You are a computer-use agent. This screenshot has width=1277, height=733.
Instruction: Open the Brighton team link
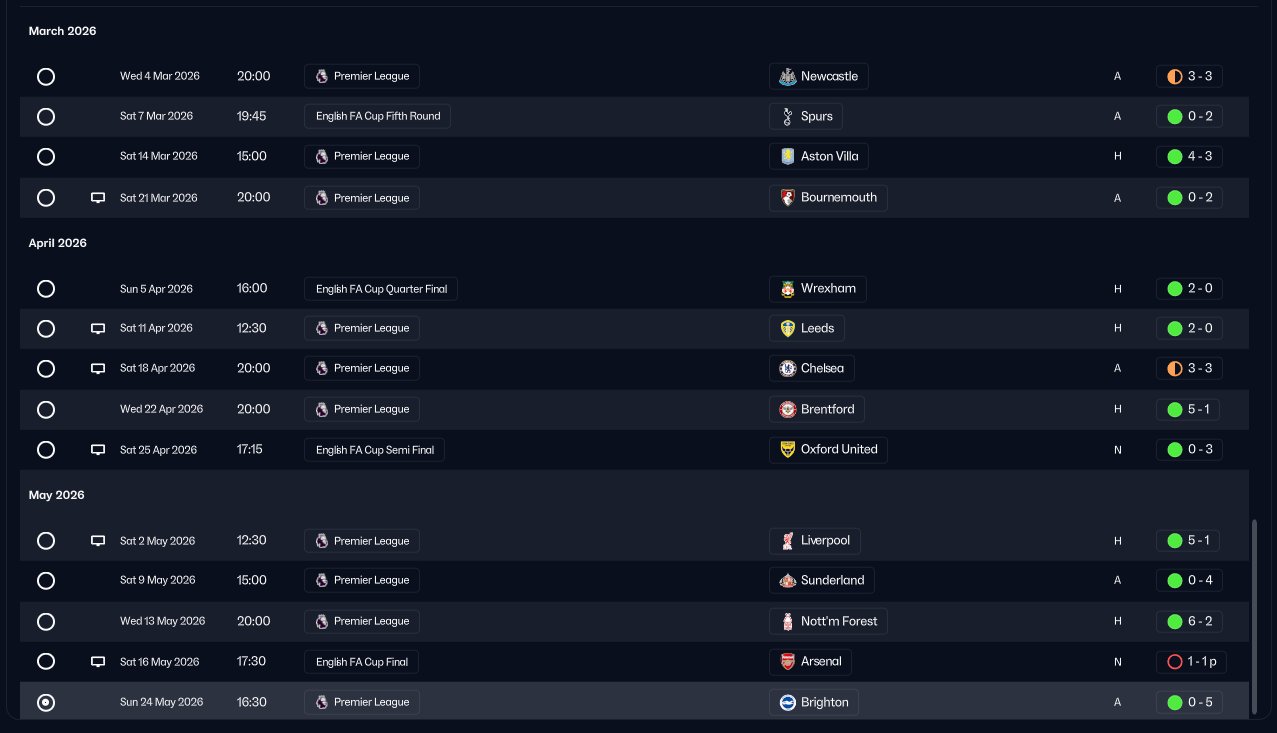[x=813, y=702]
